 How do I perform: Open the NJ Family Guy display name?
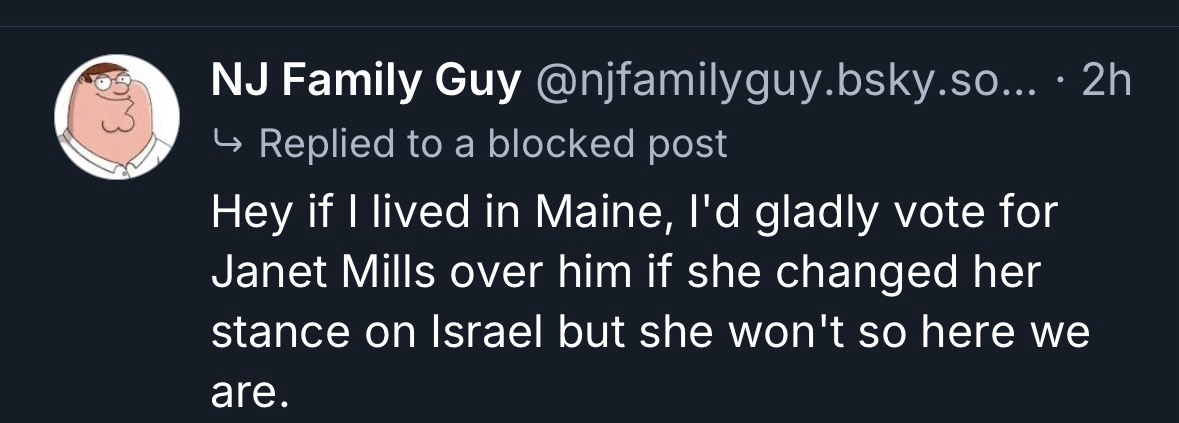(366, 83)
